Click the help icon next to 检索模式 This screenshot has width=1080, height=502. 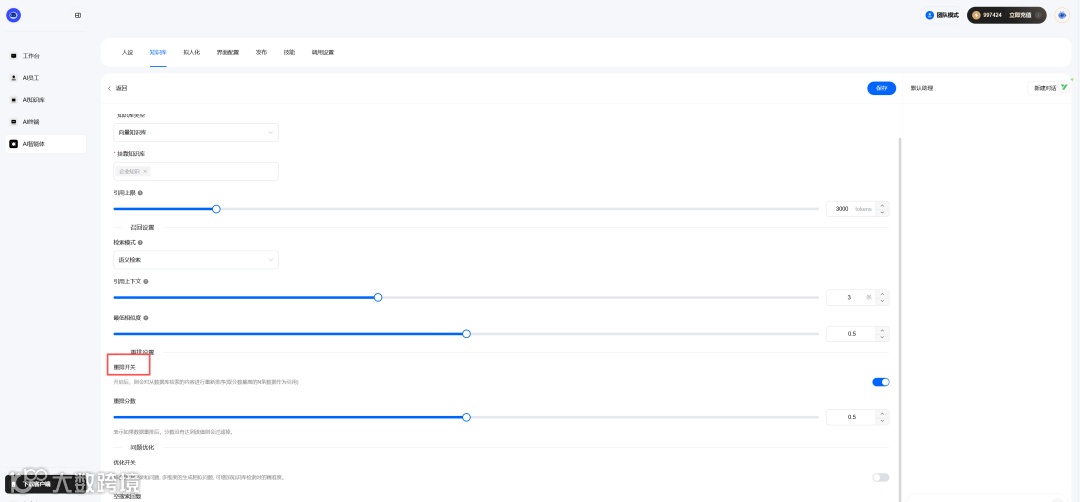pos(140,242)
